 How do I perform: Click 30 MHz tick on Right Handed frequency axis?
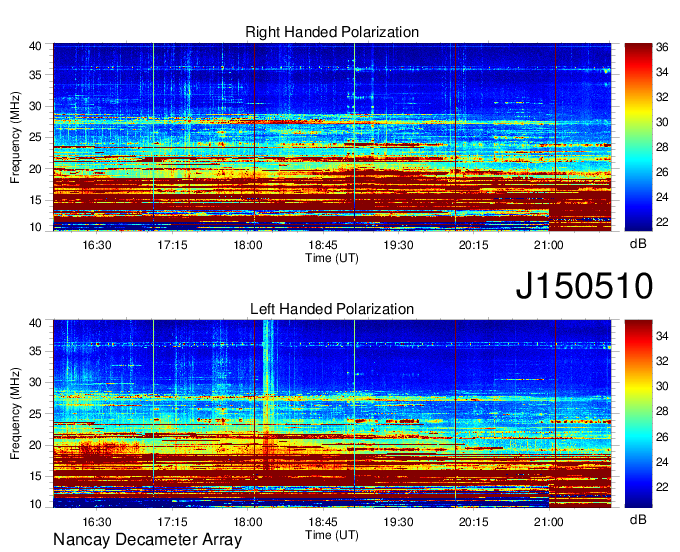coord(35,107)
